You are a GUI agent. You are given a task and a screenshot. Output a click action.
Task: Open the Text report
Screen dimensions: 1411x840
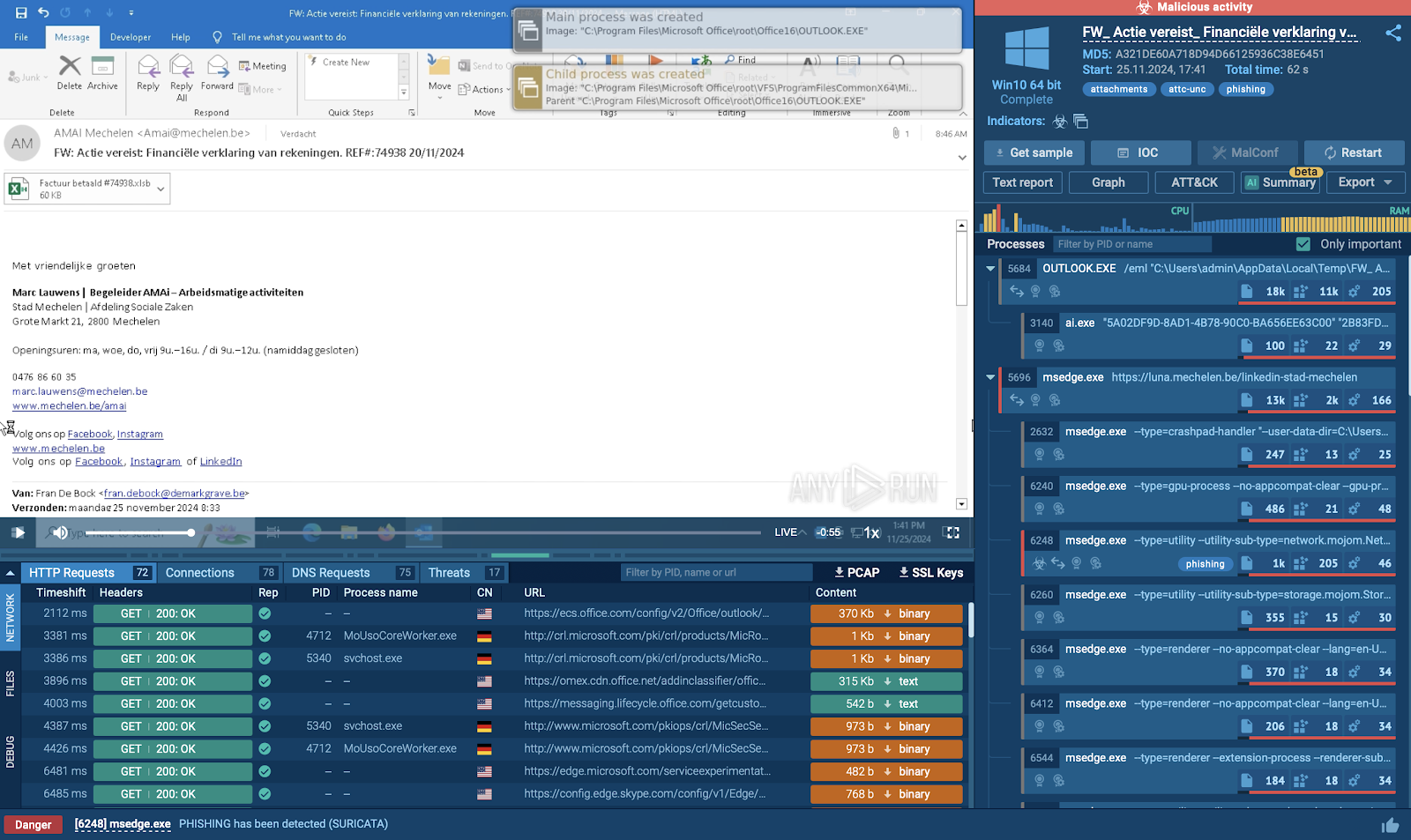coord(1023,182)
